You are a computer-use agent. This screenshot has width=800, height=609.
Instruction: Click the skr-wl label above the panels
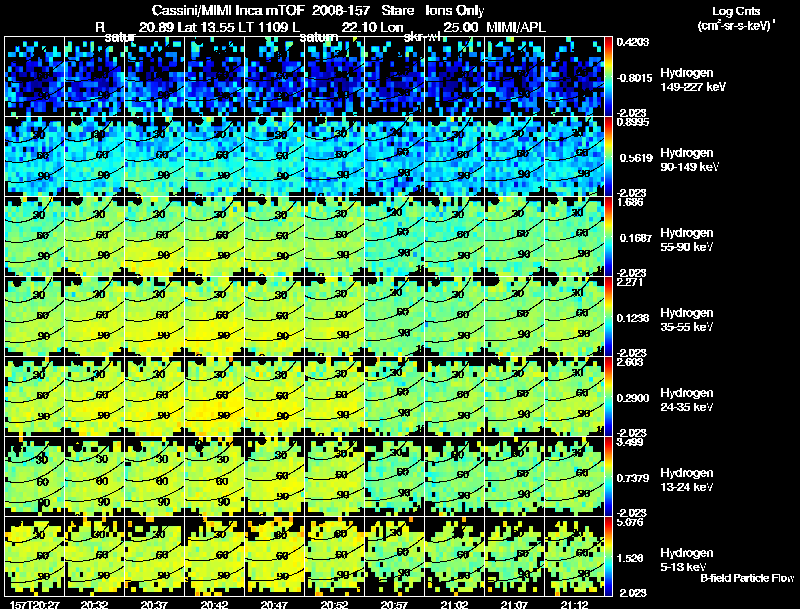tap(421, 37)
